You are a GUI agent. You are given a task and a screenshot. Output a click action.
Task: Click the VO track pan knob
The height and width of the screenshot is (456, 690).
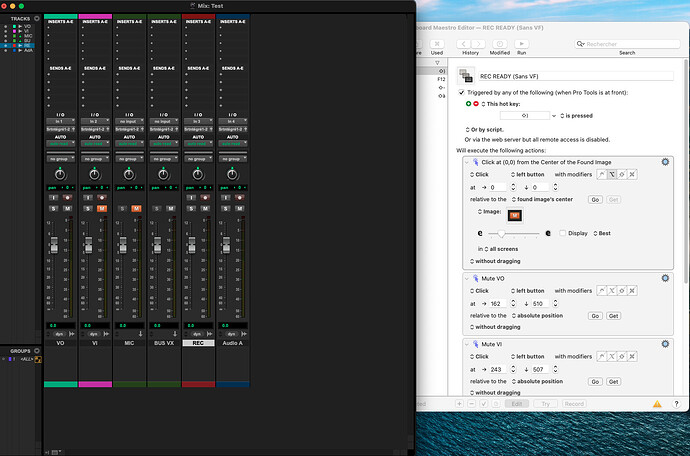click(x=60, y=174)
